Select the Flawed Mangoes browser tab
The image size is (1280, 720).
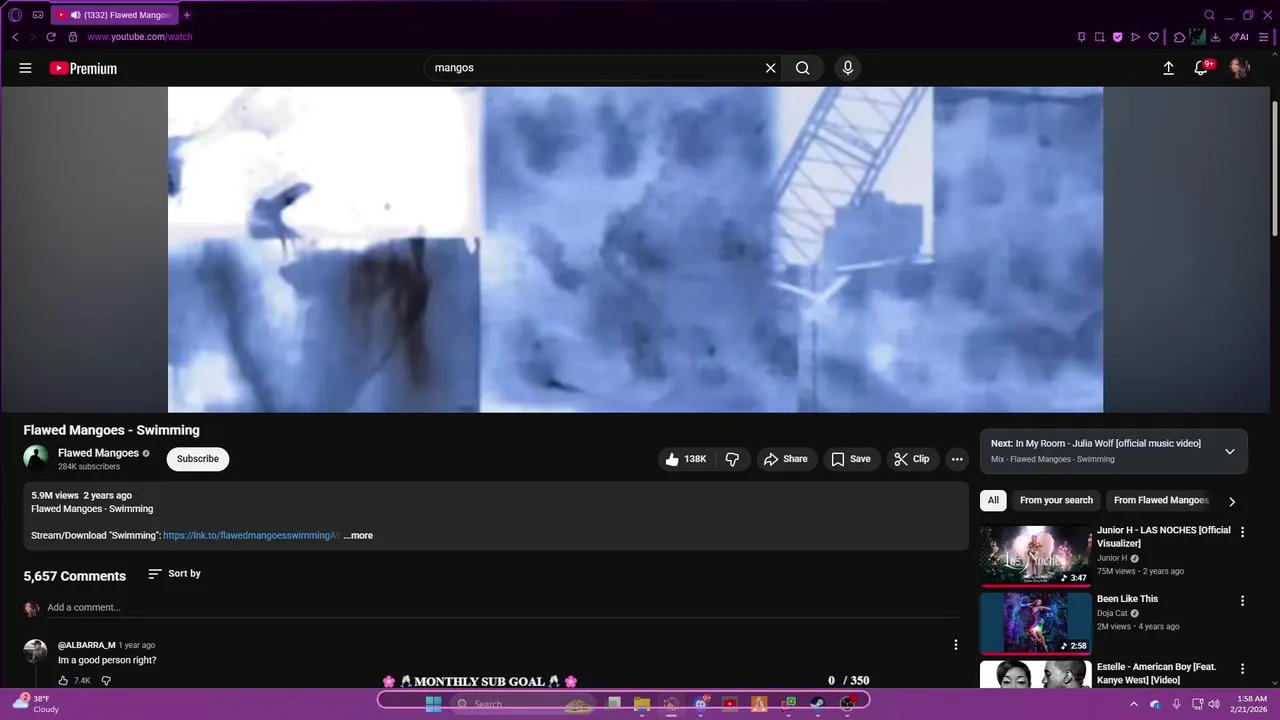(x=113, y=15)
